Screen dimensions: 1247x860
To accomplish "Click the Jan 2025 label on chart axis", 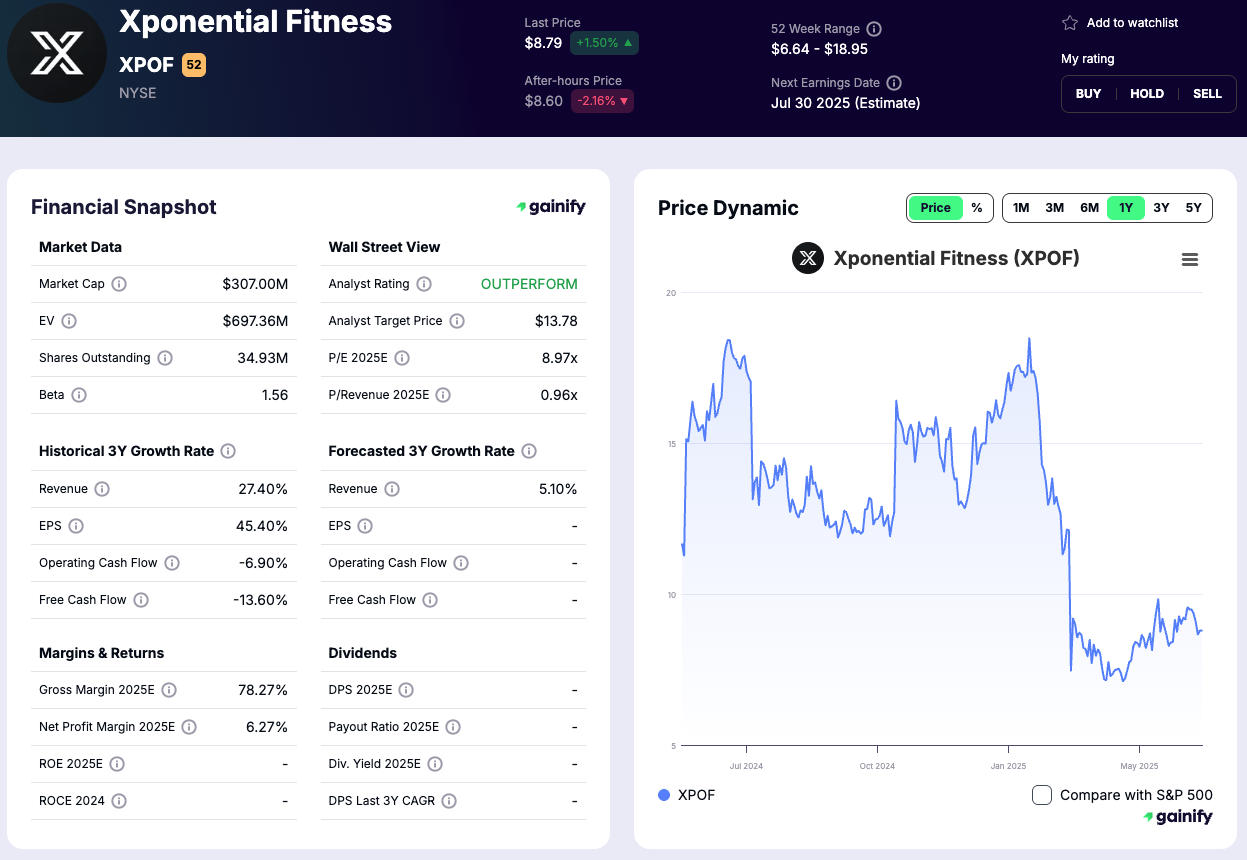I will pos(1008,766).
